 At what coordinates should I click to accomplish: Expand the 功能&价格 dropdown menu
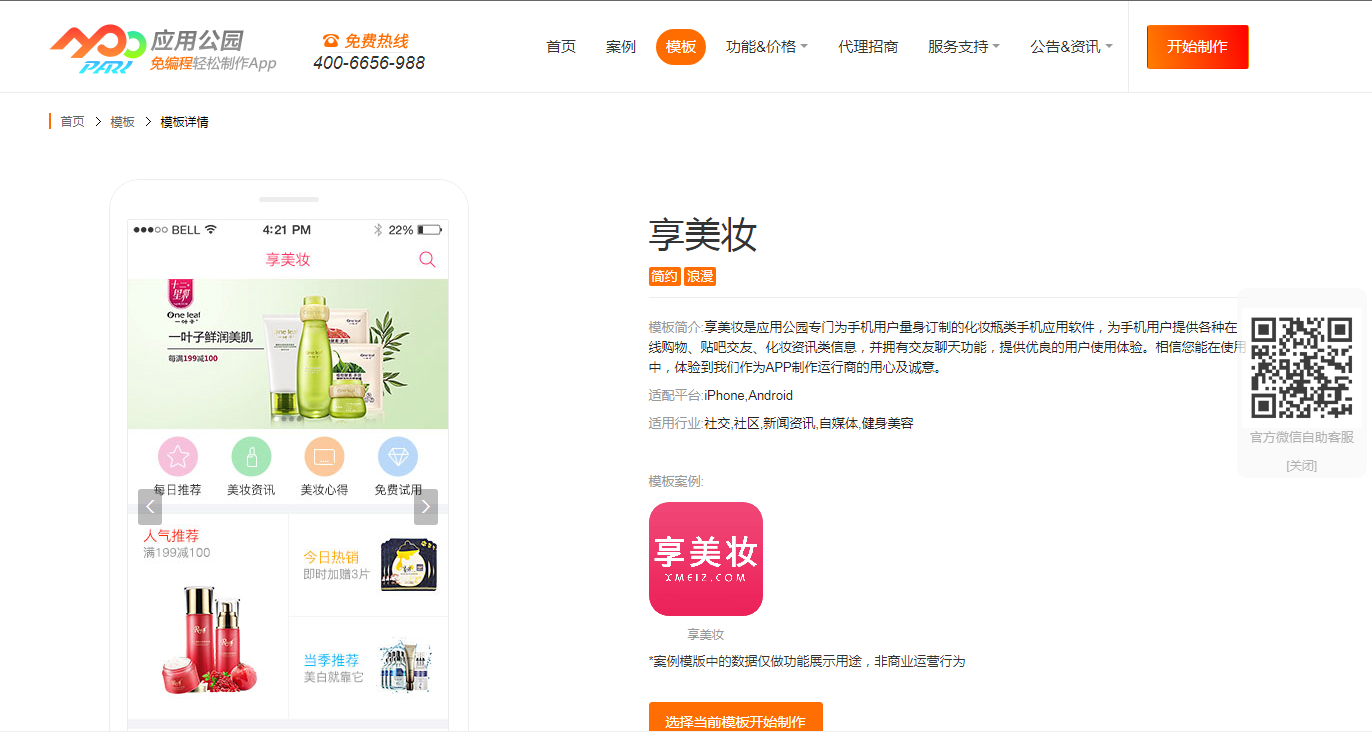click(x=766, y=47)
